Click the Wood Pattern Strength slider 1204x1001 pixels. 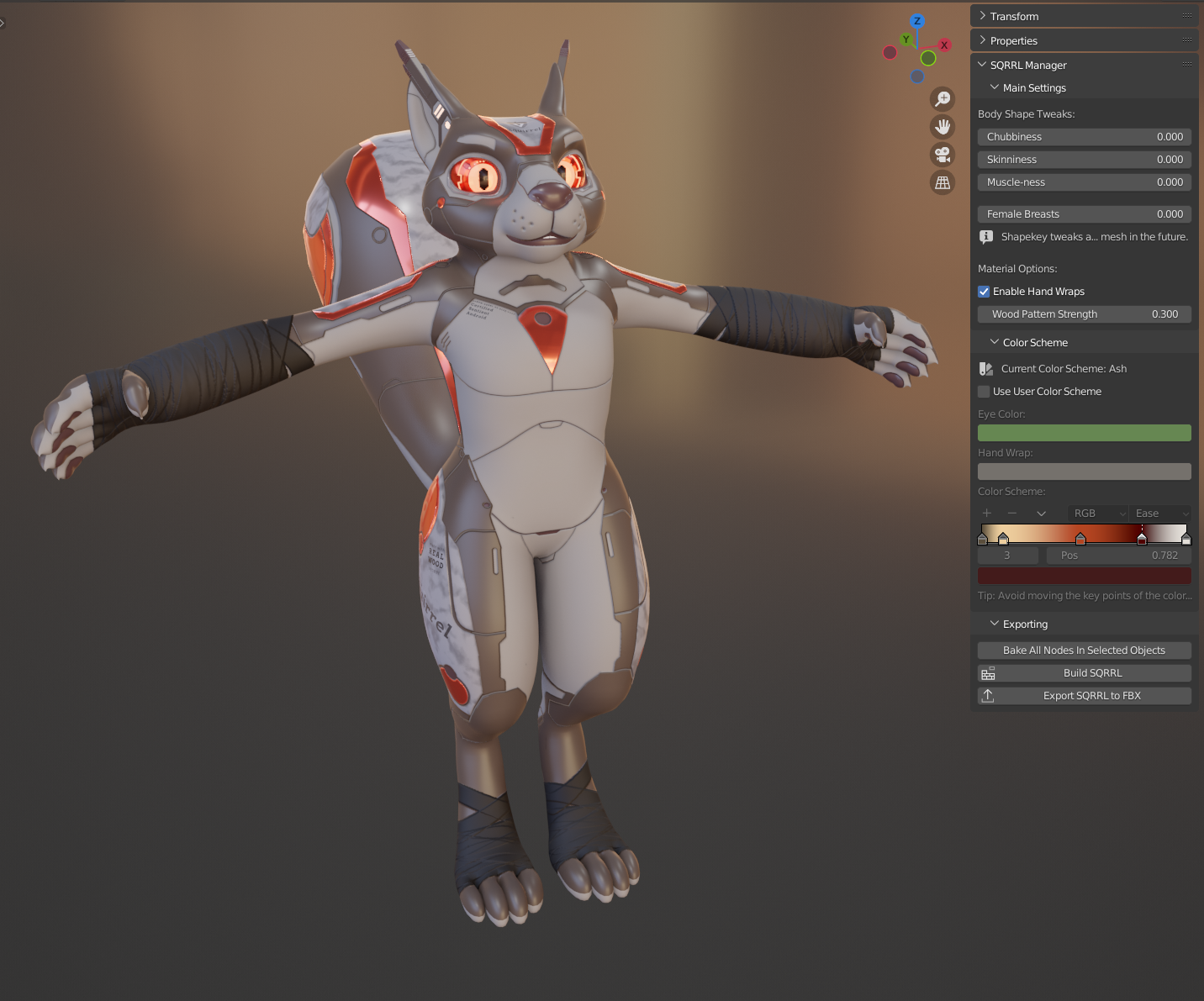1084,314
